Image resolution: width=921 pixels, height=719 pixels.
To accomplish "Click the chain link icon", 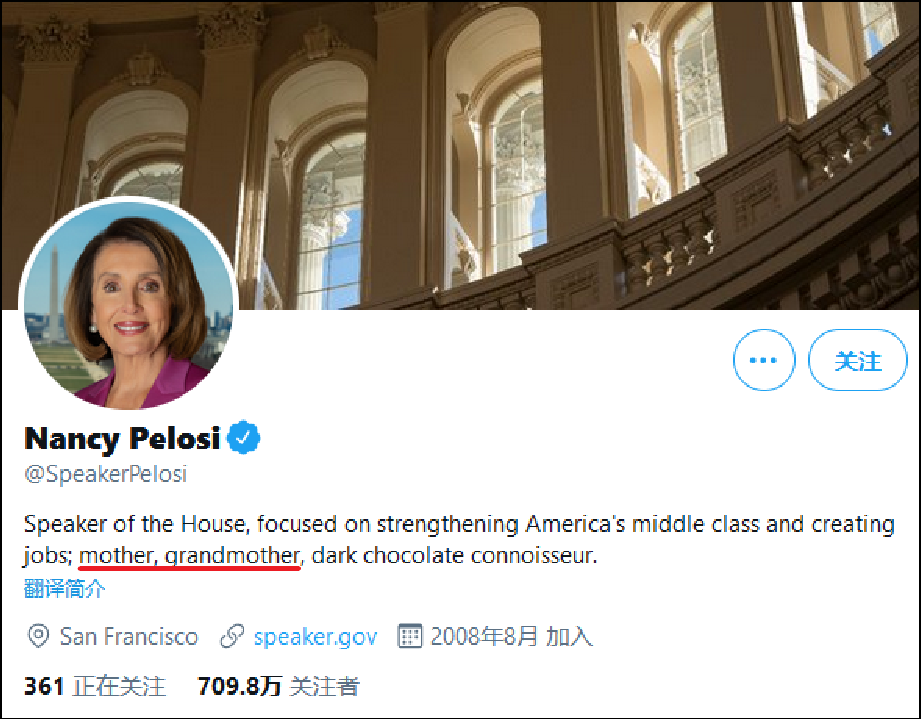I will (232, 637).
